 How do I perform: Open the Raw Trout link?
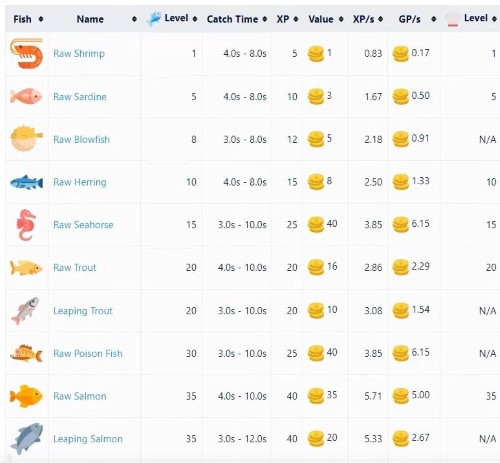[75, 267]
